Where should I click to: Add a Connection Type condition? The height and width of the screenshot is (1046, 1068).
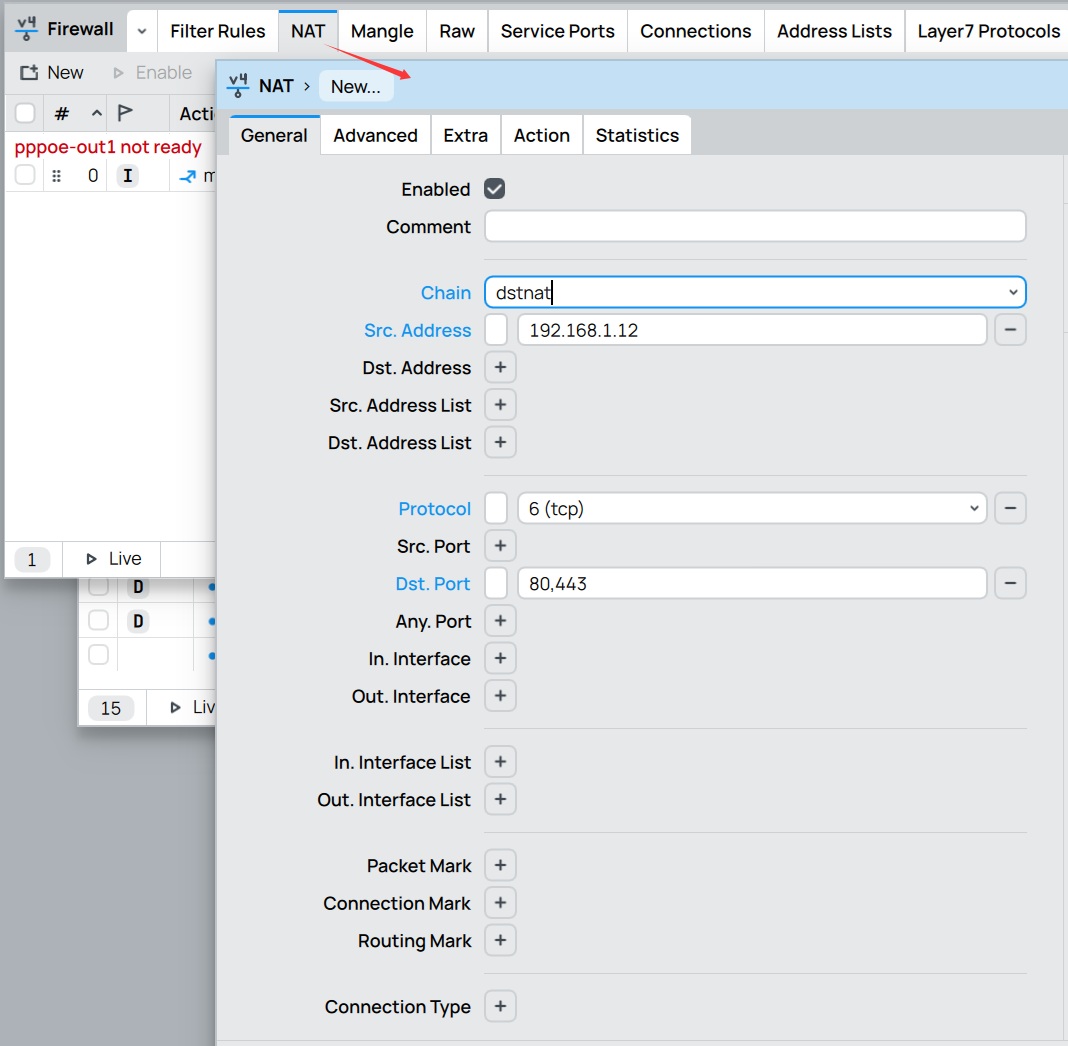(500, 1007)
